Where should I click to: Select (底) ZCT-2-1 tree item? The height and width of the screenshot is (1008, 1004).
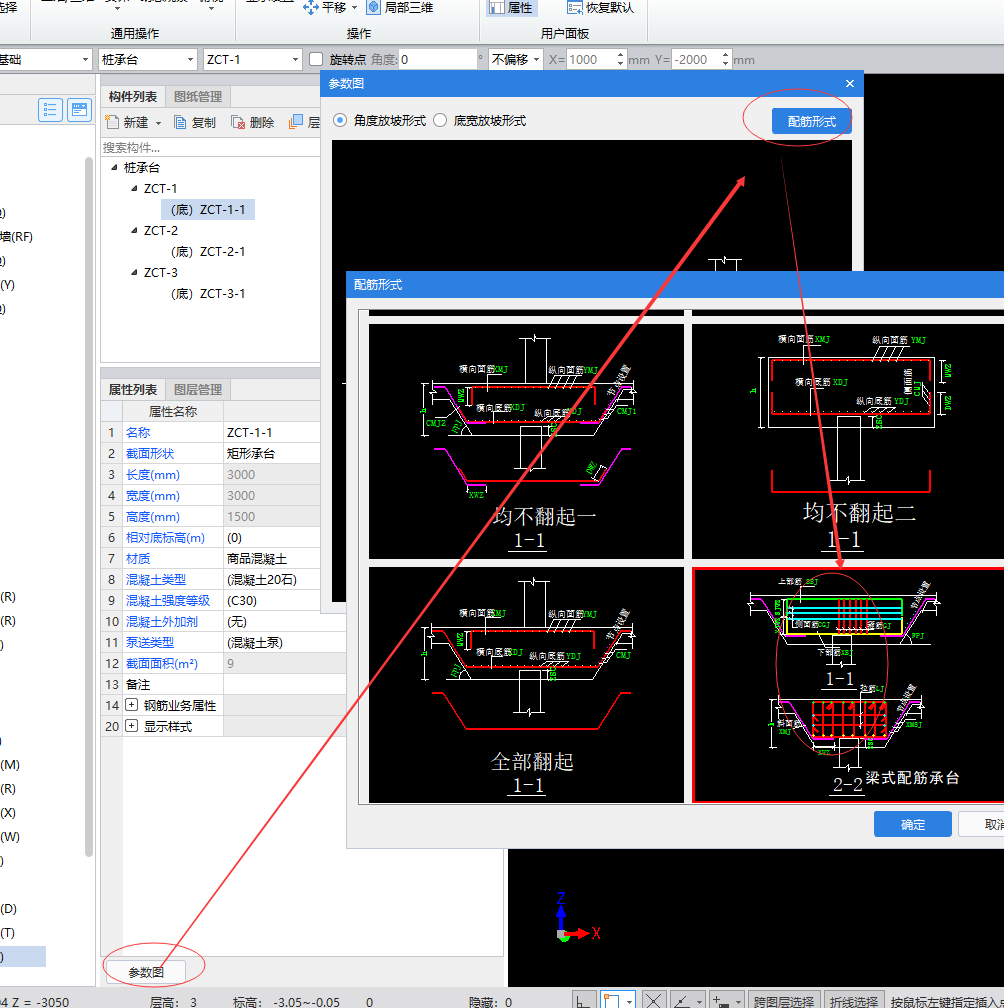208,251
